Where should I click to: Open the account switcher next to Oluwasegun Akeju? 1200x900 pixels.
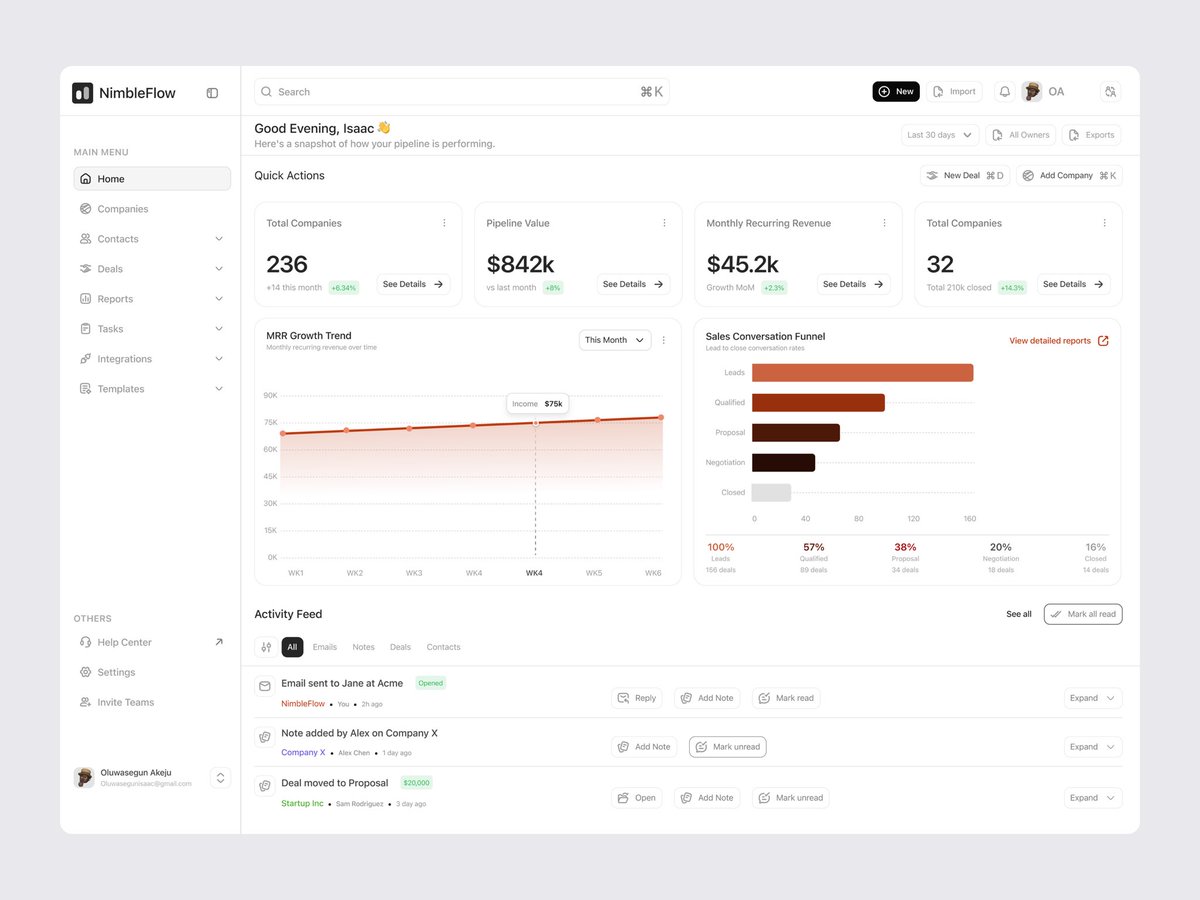click(x=221, y=777)
